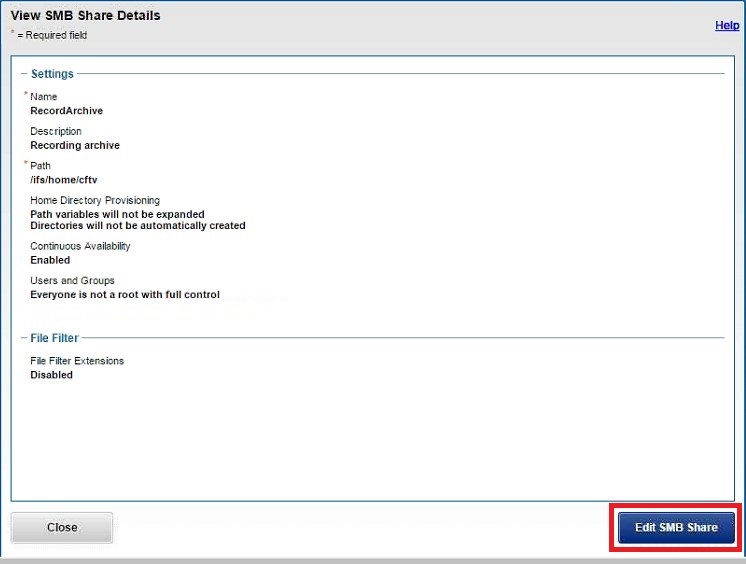The height and width of the screenshot is (564, 746).
Task: Click the Continuous Availability label
Action: tap(80, 246)
